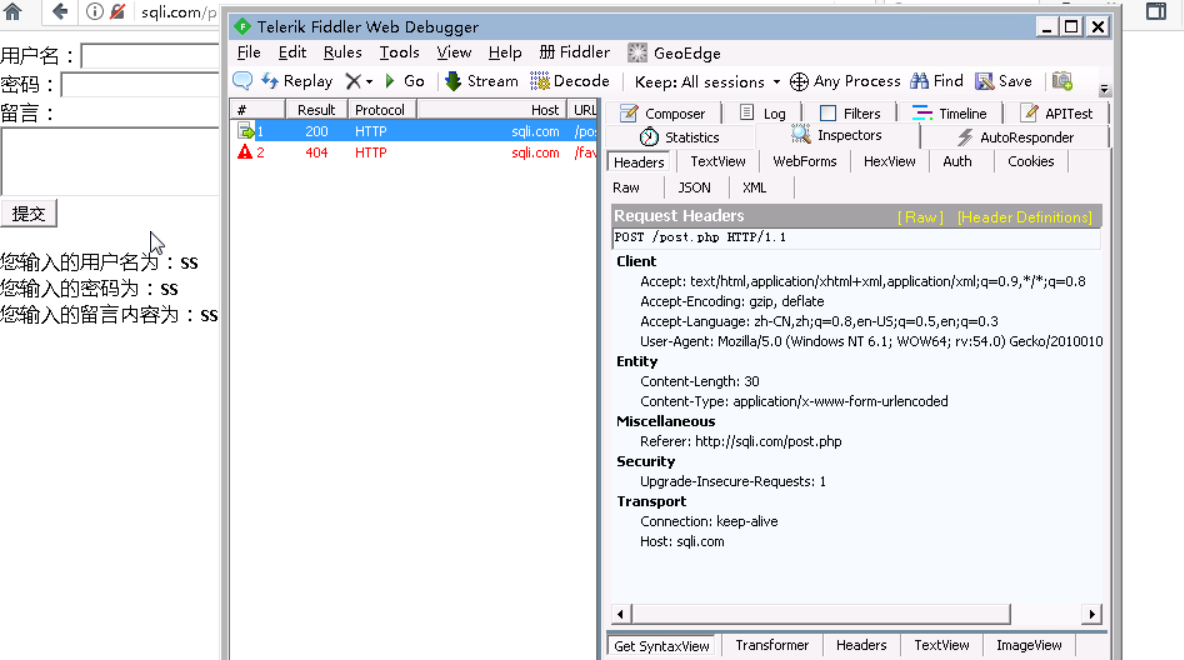Switch to the Raw request tab
The width and height of the screenshot is (1184, 660).
[x=626, y=188]
